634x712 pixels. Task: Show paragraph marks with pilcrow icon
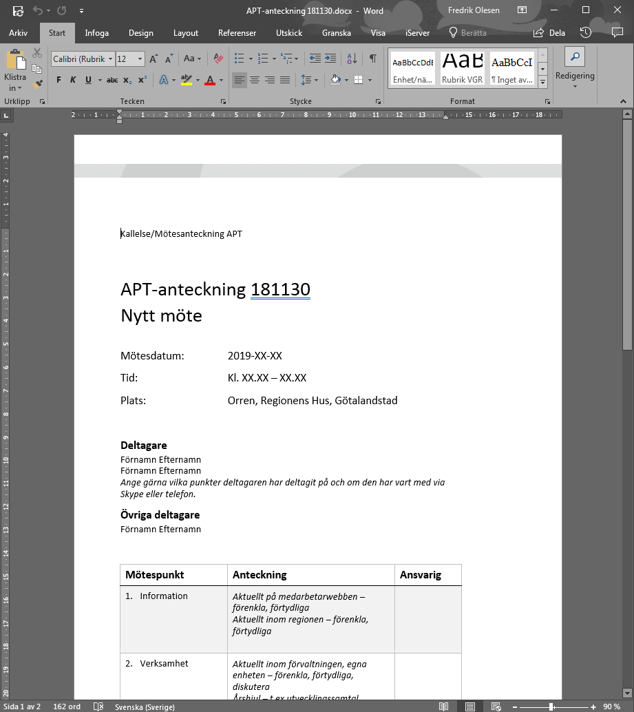[373, 59]
